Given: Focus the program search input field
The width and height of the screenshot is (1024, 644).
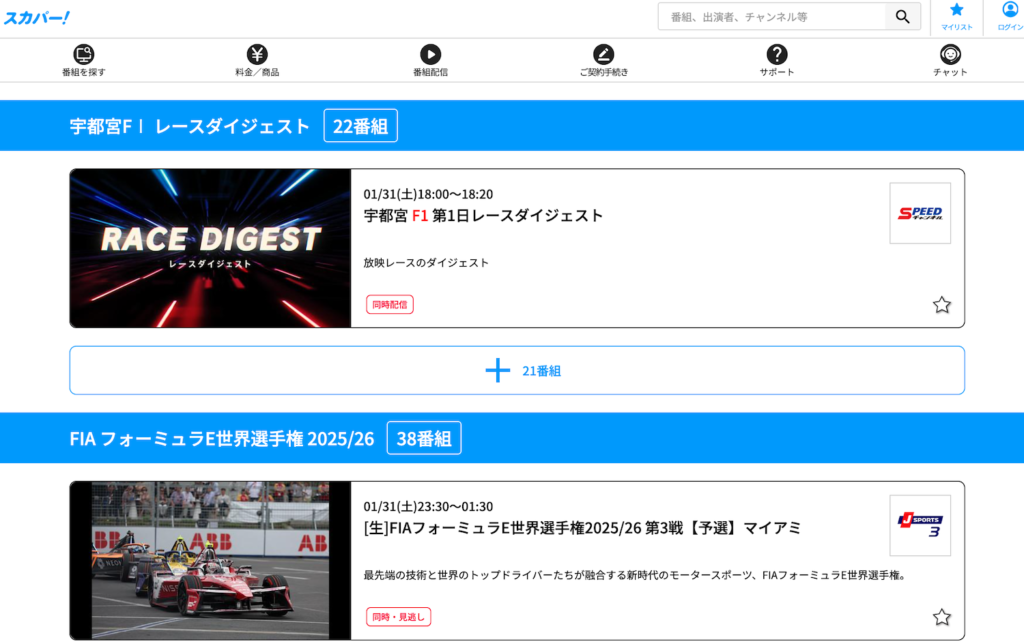Looking at the screenshot, I should (772, 17).
